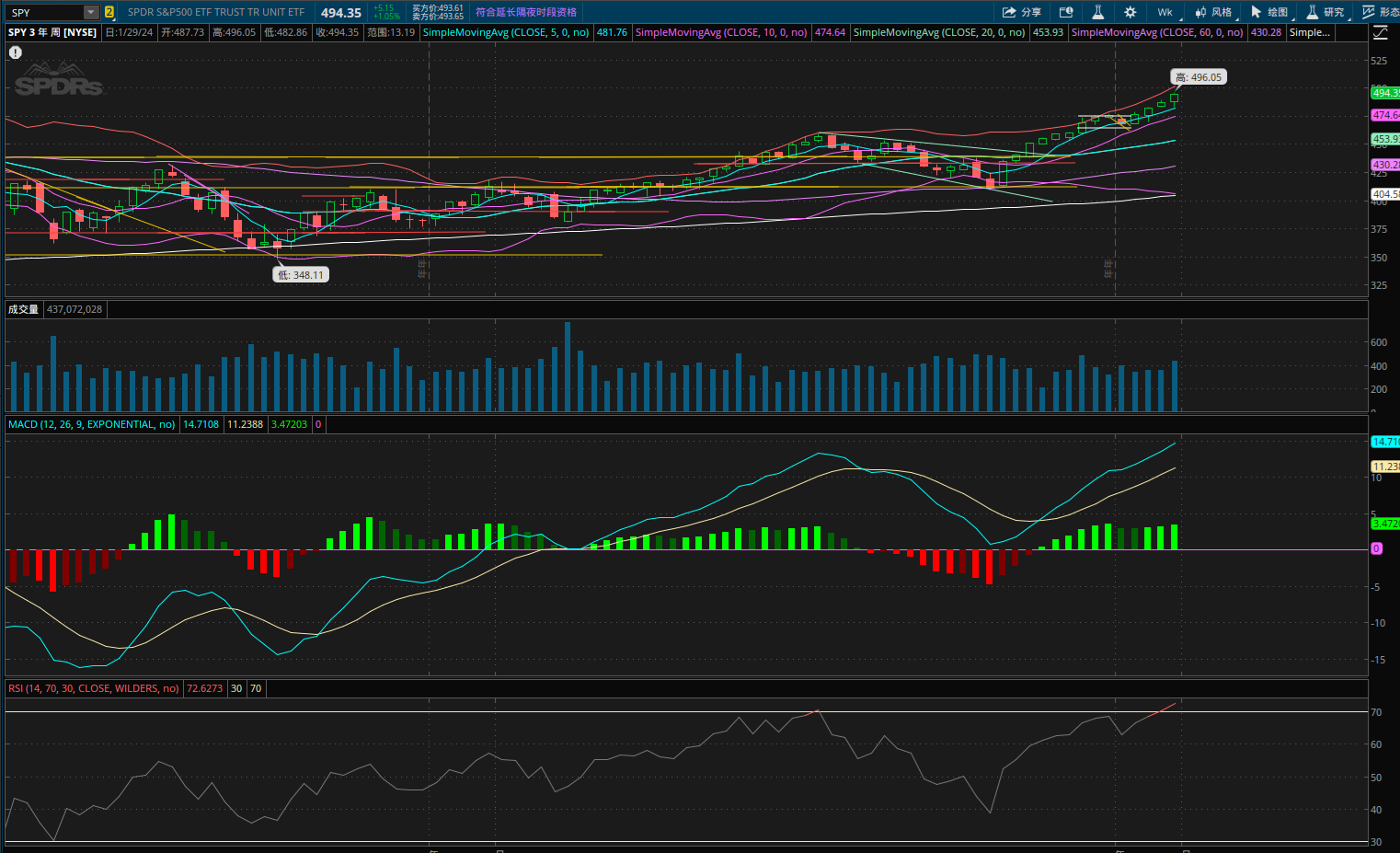Click the MACD signal value 11.2388
Screen dimensions: 1400x853
(246, 424)
